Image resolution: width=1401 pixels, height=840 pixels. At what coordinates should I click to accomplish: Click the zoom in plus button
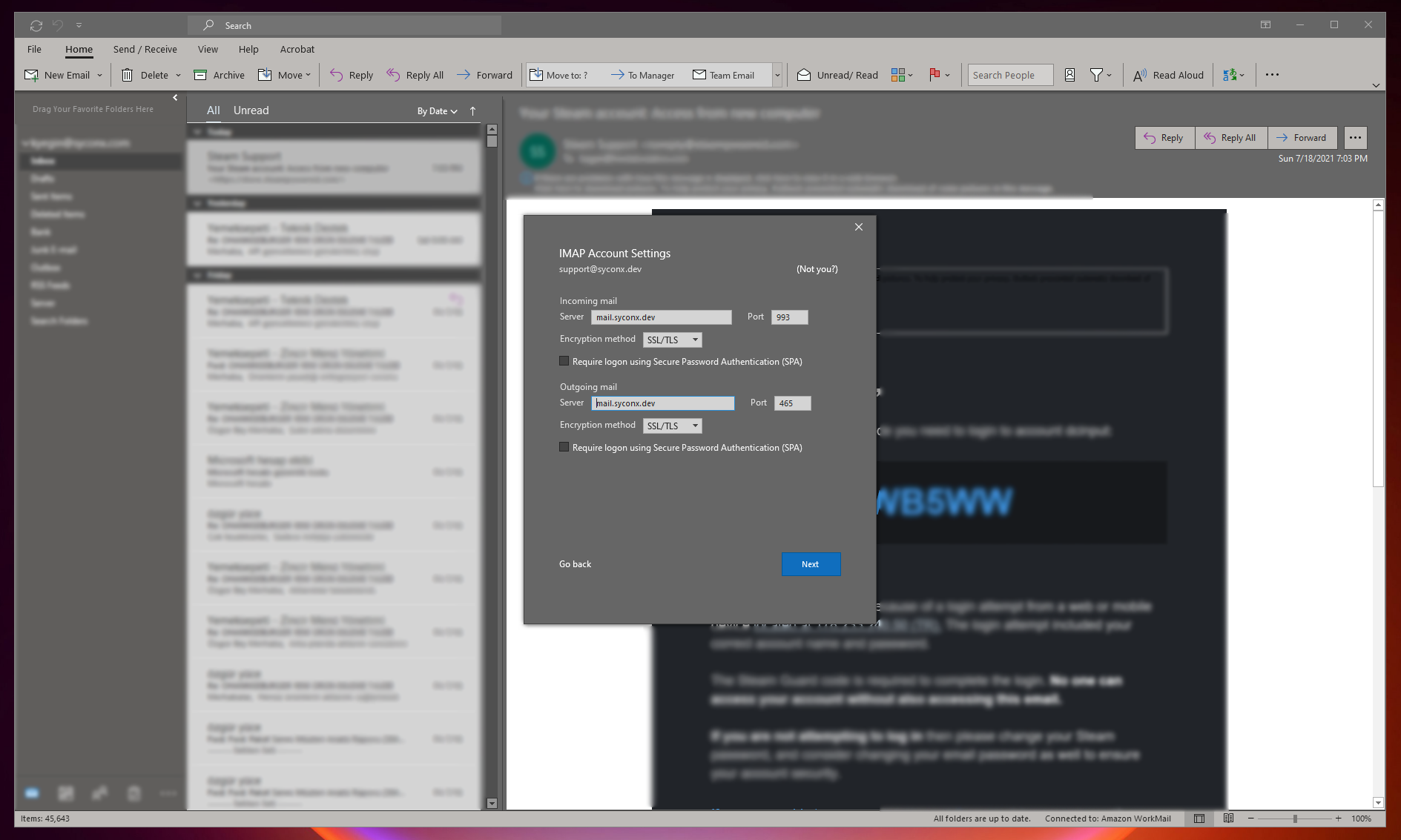tap(1339, 818)
